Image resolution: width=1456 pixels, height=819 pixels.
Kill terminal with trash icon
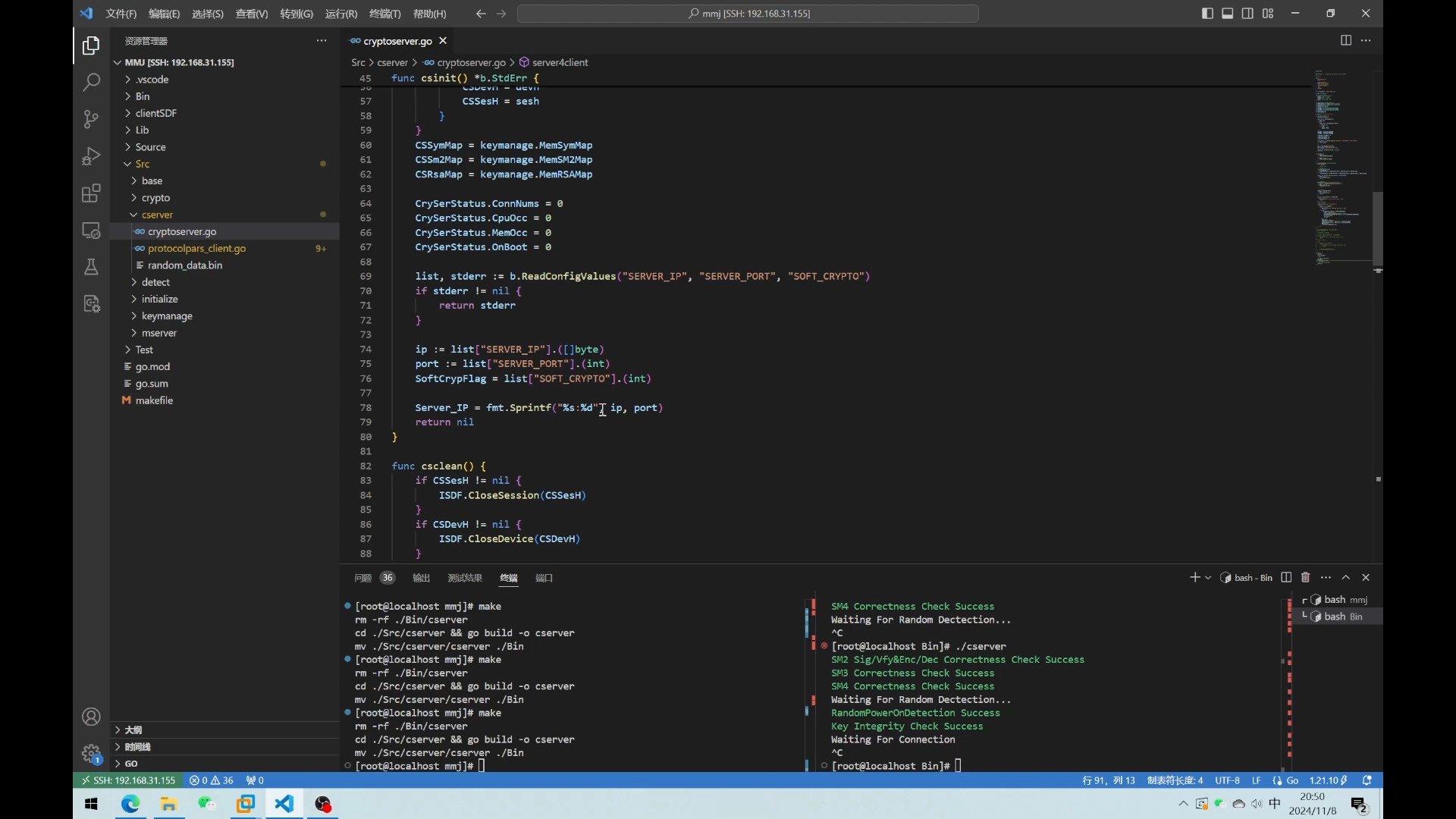[1306, 578]
